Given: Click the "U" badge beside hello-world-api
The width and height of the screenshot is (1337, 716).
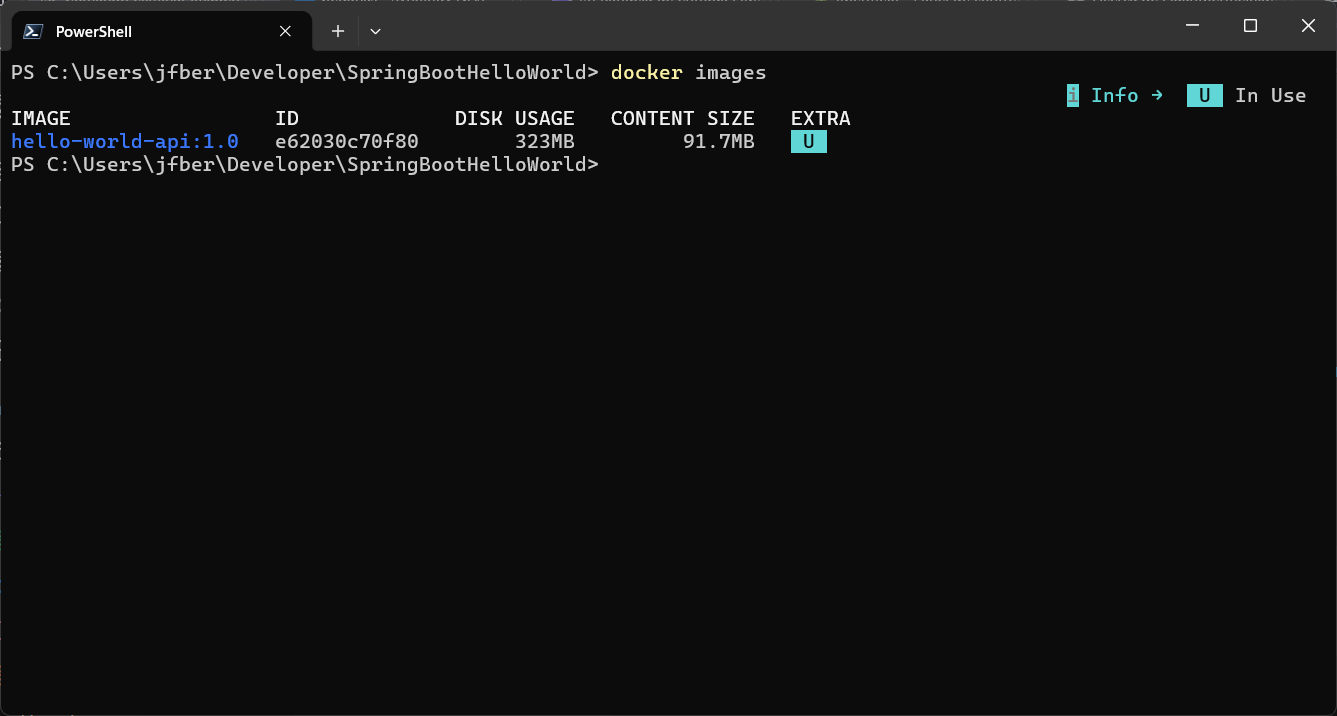Looking at the screenshot, I should click(x=808, y=141).
